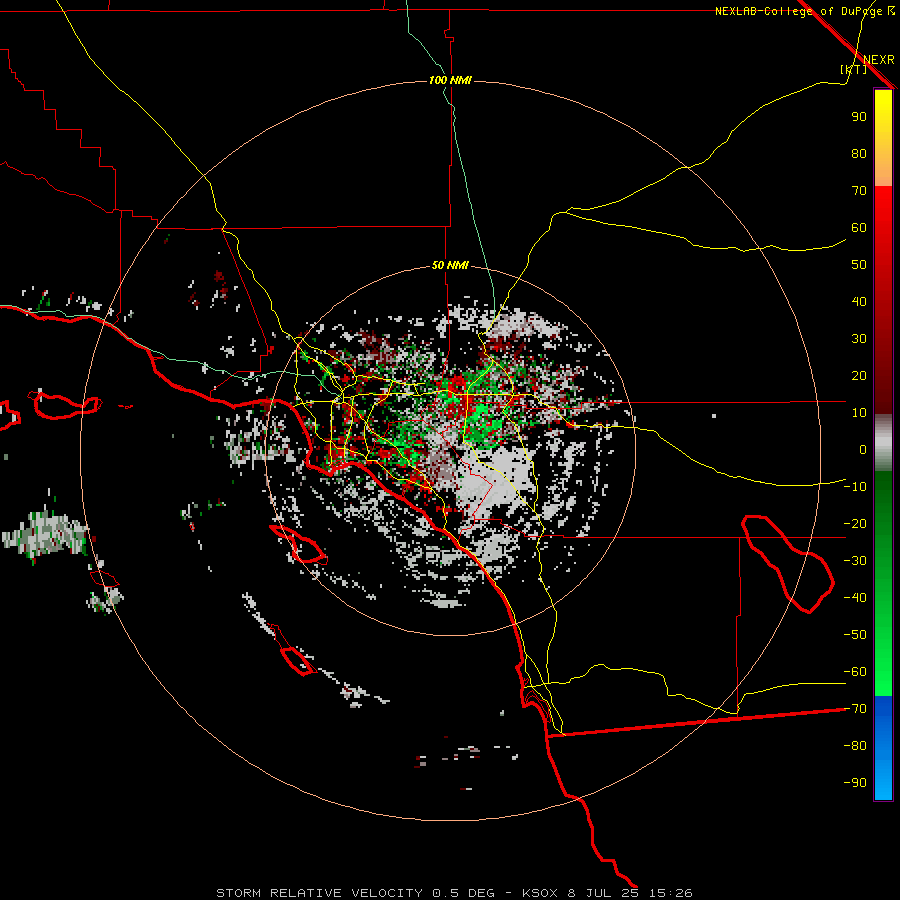Viewport: 900px width, 900px height.
Task: Click the -20 scale value
Action: (855, 523)
